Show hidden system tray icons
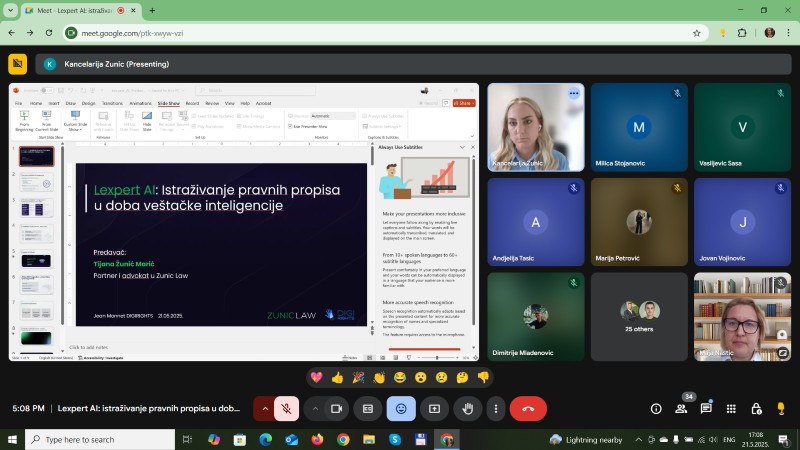Image resolution: width=800 pixels, height=450 pixels. click(x=638, y=439)
